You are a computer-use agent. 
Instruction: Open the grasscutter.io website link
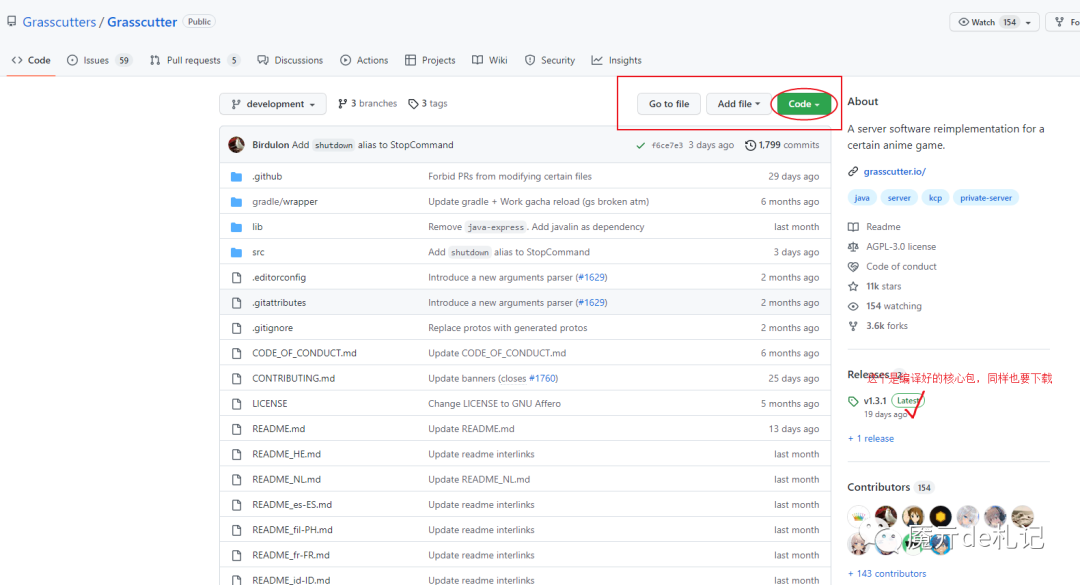[894, 172]
